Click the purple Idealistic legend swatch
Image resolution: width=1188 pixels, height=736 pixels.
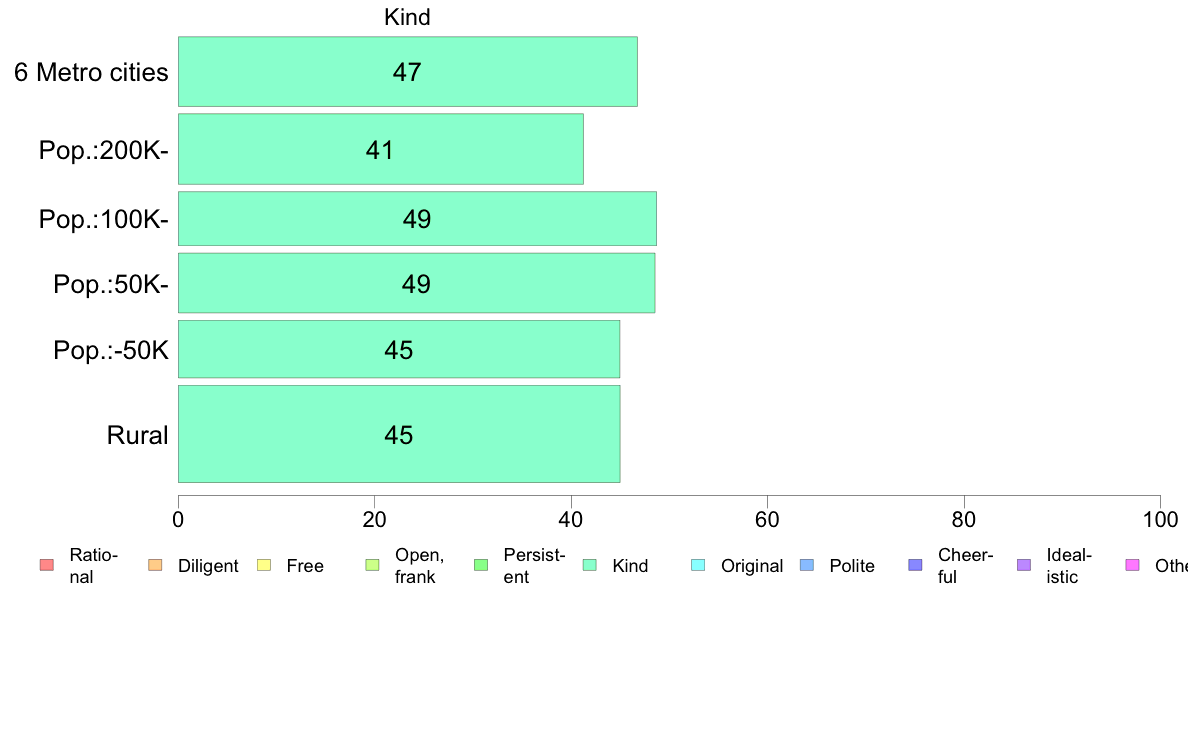[1024, 565]
